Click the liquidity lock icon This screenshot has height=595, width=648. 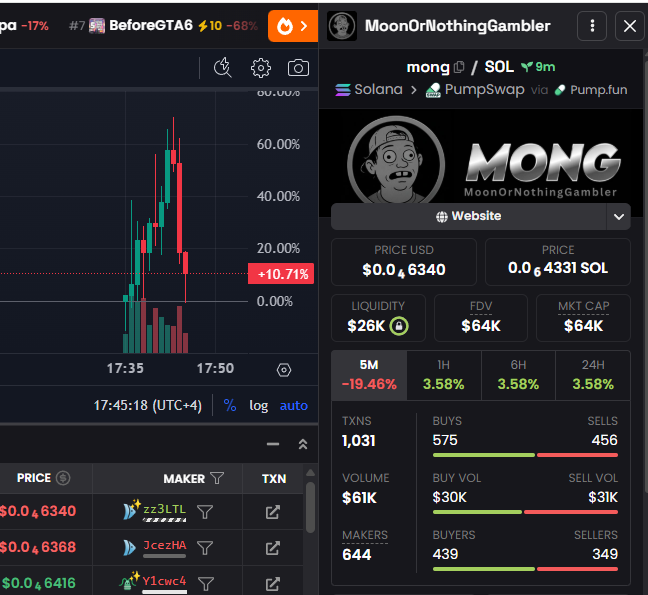(x=399, y=326)
